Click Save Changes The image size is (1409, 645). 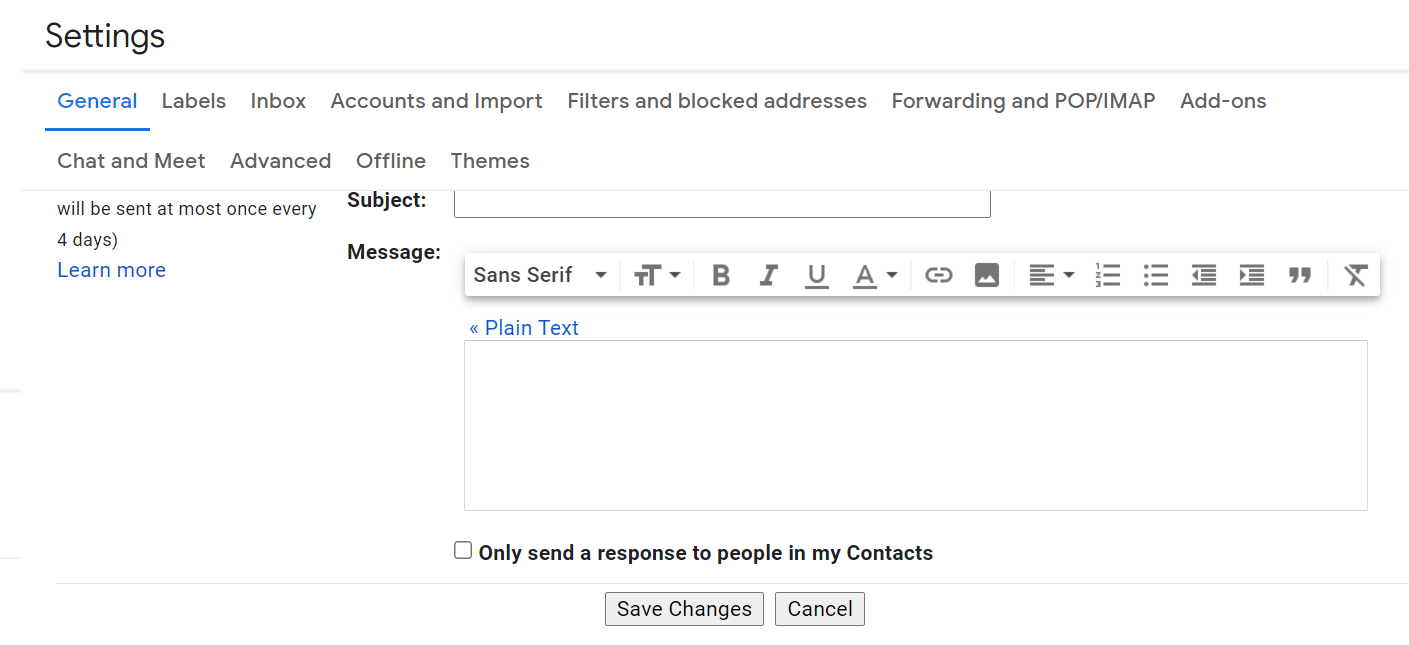coord(684,608)
